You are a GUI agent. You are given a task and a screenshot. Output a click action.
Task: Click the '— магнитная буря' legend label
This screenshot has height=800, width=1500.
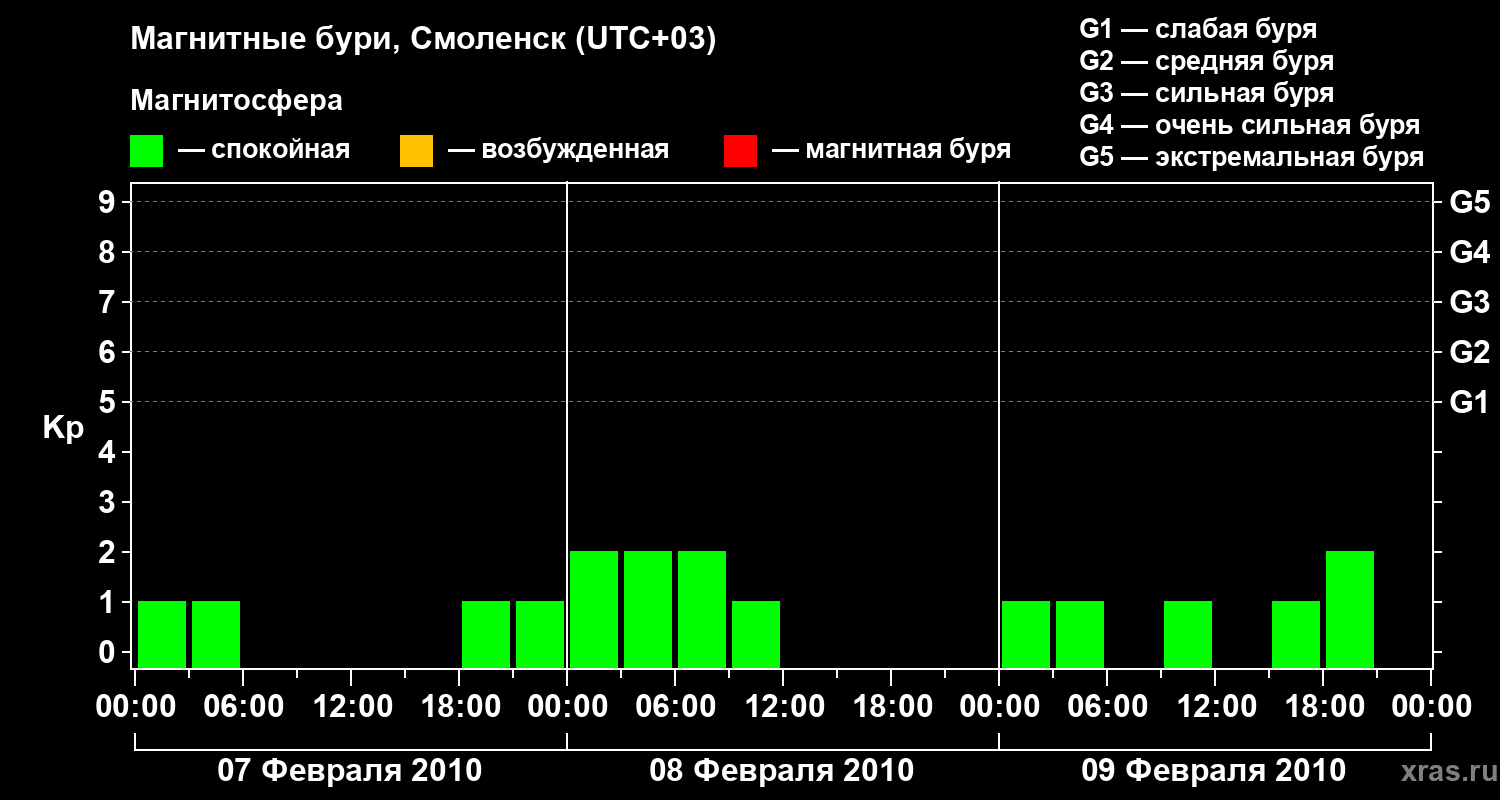pyautogui.click(x=892, y=150)
